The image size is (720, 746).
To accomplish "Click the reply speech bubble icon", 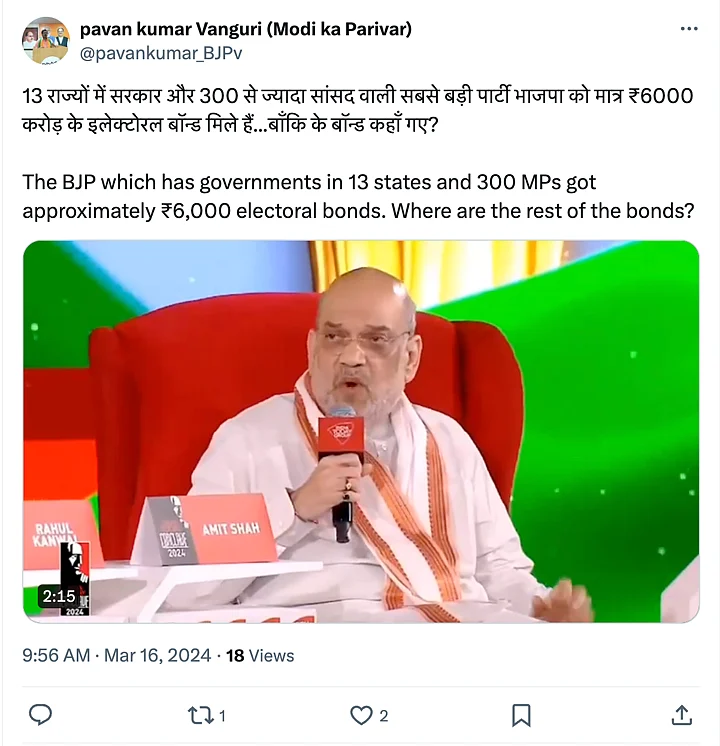I will (40, 715).
